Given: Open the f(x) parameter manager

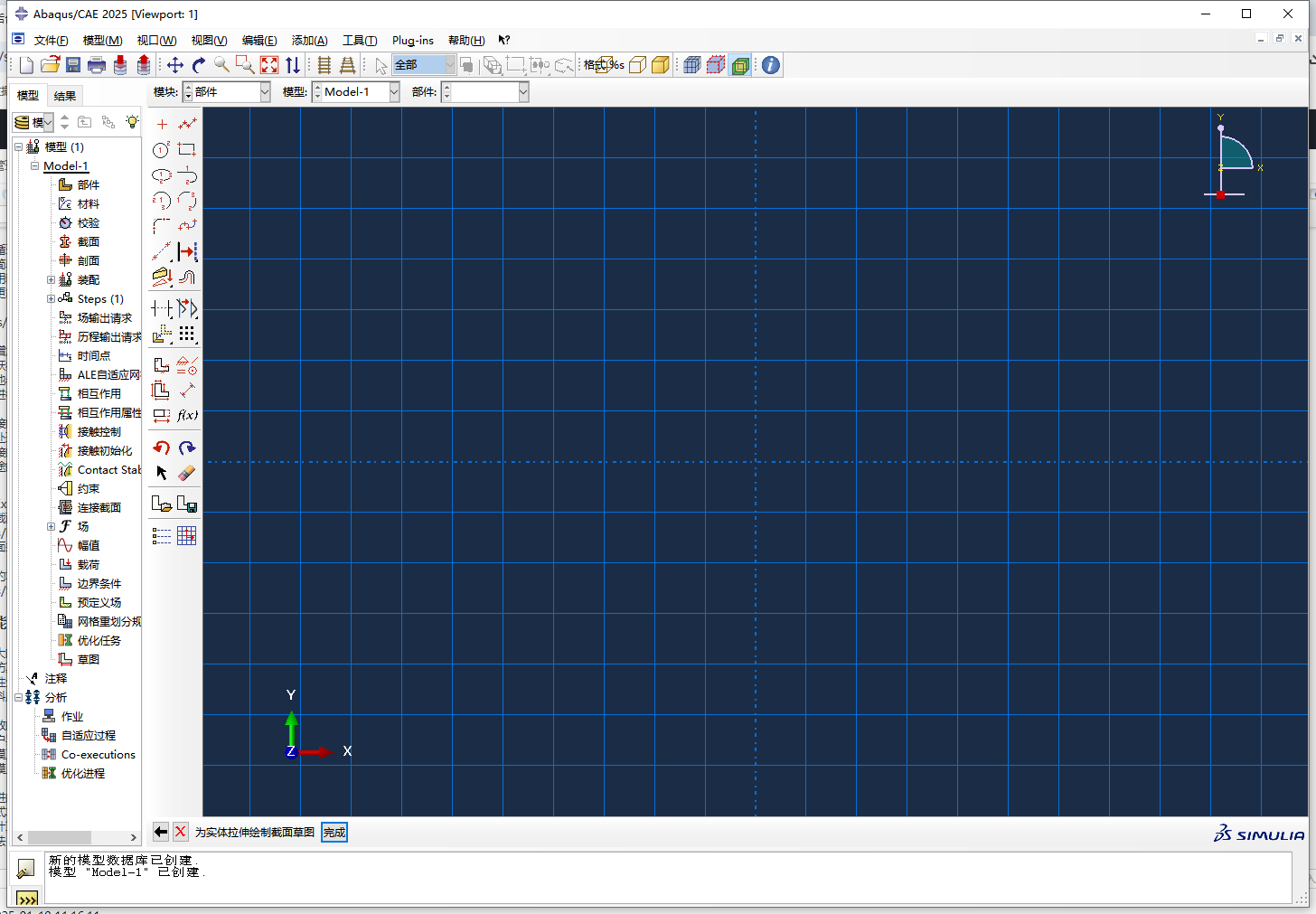Looking at the screenshot, I should [187, 415].
